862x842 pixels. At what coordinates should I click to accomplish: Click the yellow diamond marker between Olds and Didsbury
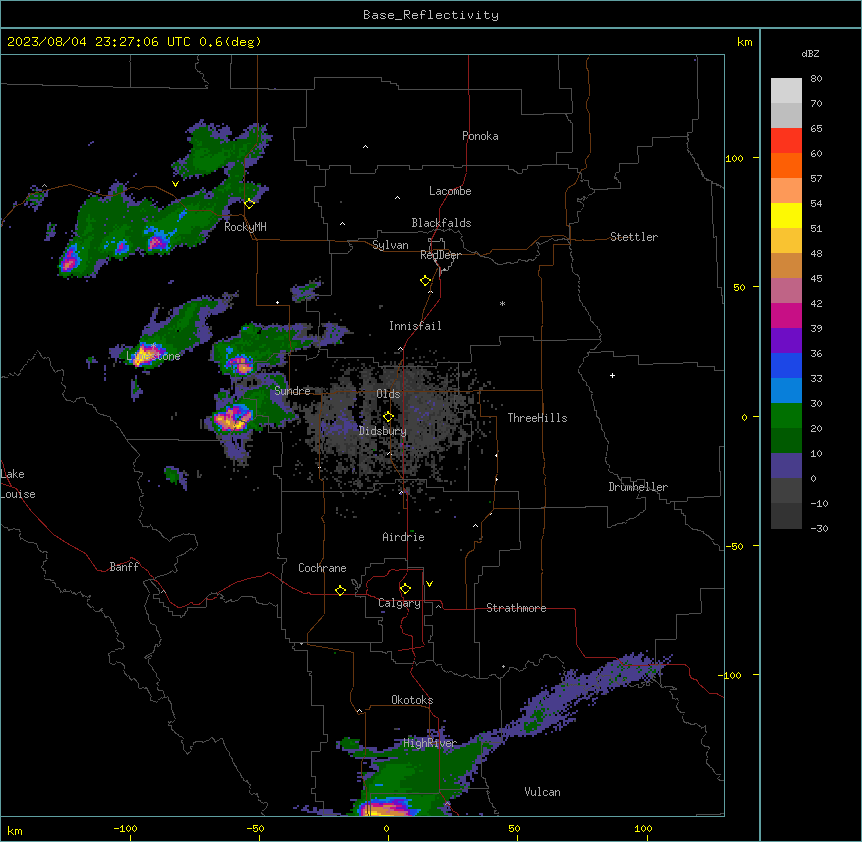(x=388, y=417)
